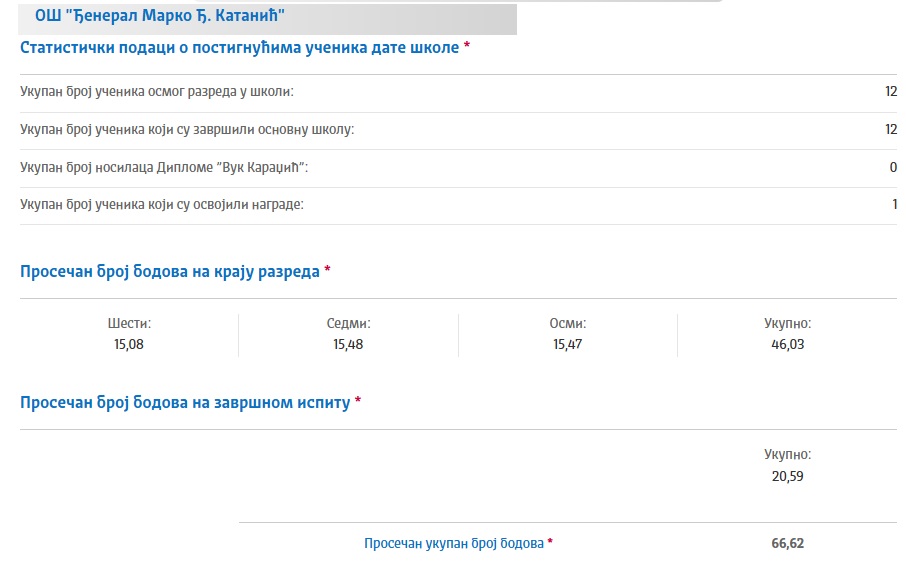The width and height of the screenshot is (906, 566).
Task: Click the Шести value 15,08
Action: click(128, 344)
